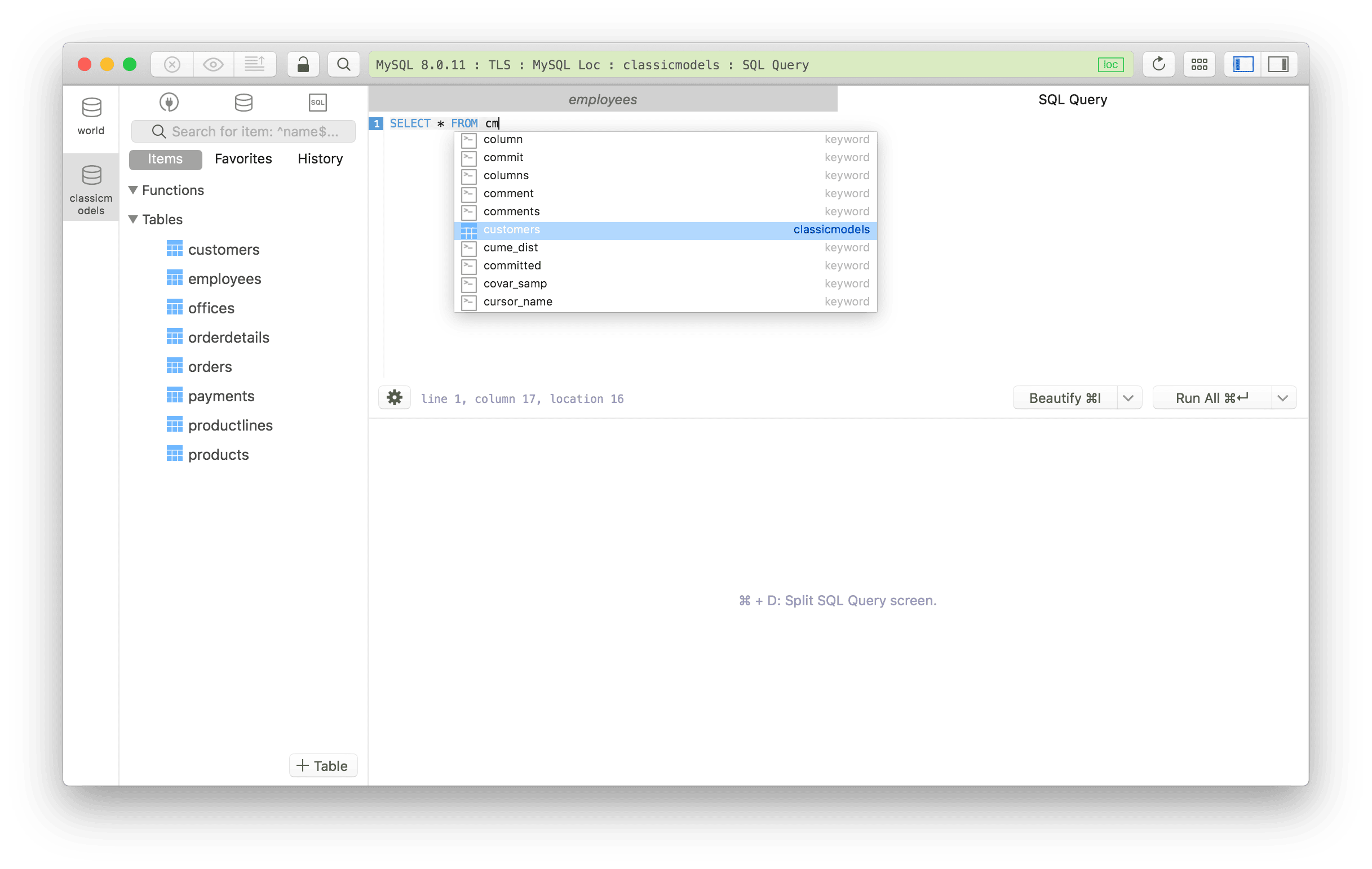Open the SQL file icon in sidebar
Image resolution: width=1372 pixels, height=869 pixels.
click(318, 103)
